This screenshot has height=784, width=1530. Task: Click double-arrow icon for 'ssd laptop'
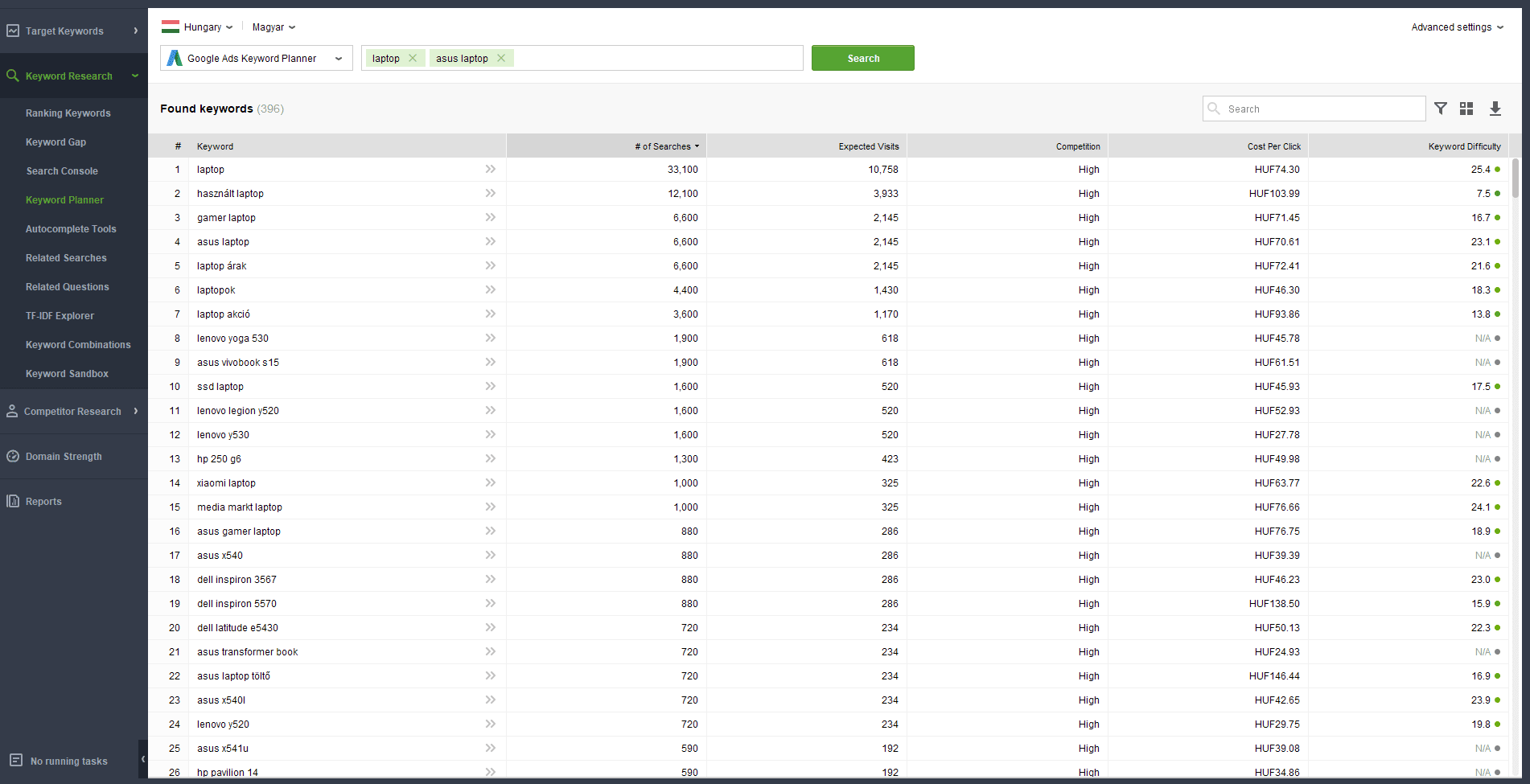click(491, 386)
